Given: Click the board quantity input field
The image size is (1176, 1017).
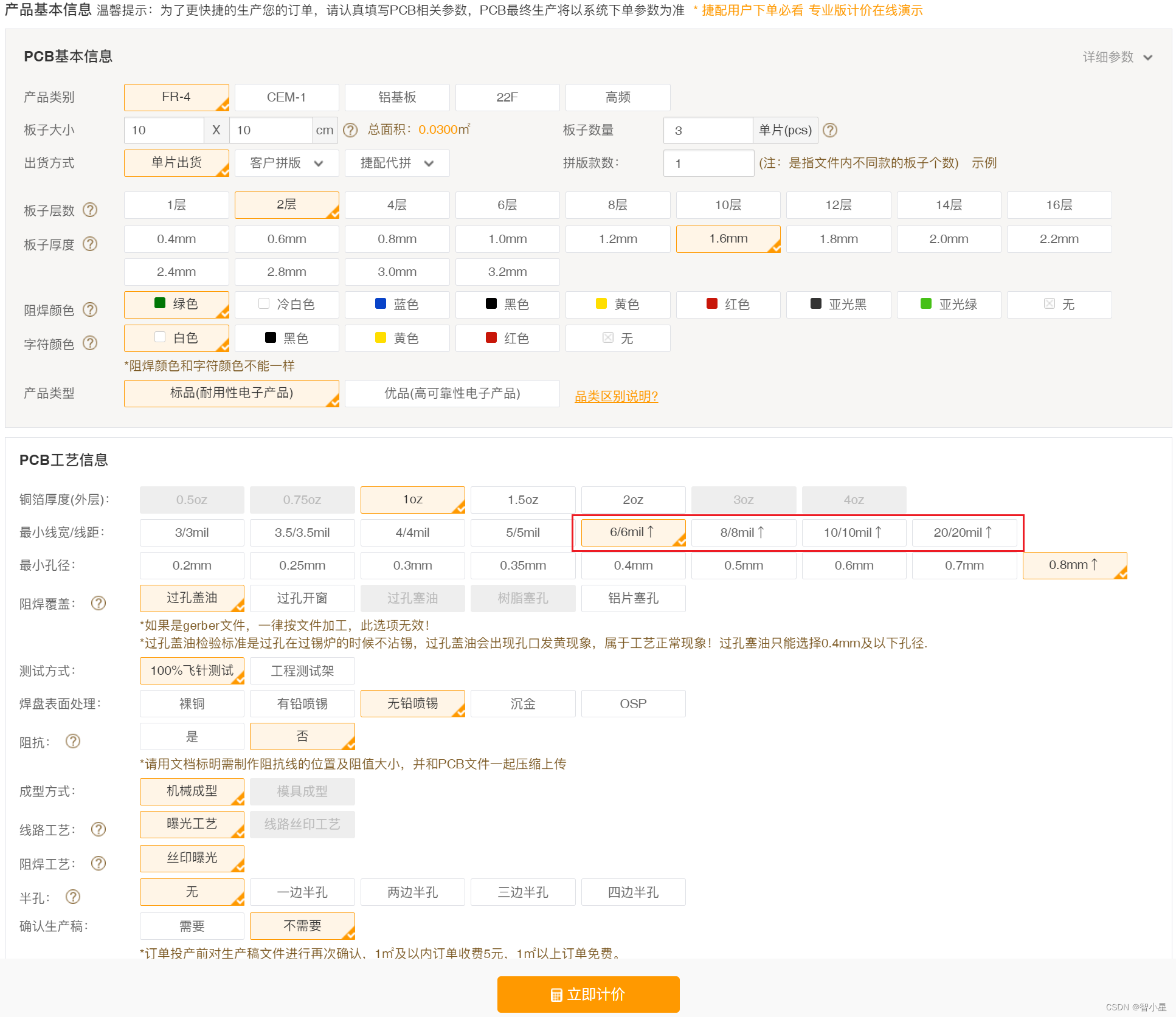Looking at the screenshot, I should (x=708, y=130).
